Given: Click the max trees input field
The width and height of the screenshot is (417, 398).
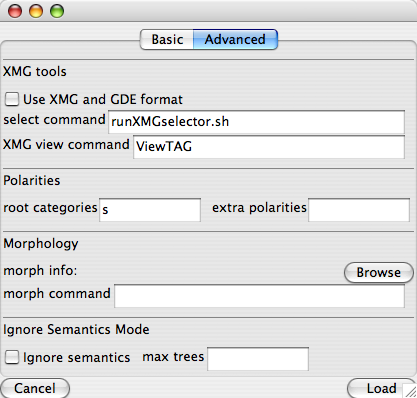Looking at the screenshot, I should click(x=258, y=359).
